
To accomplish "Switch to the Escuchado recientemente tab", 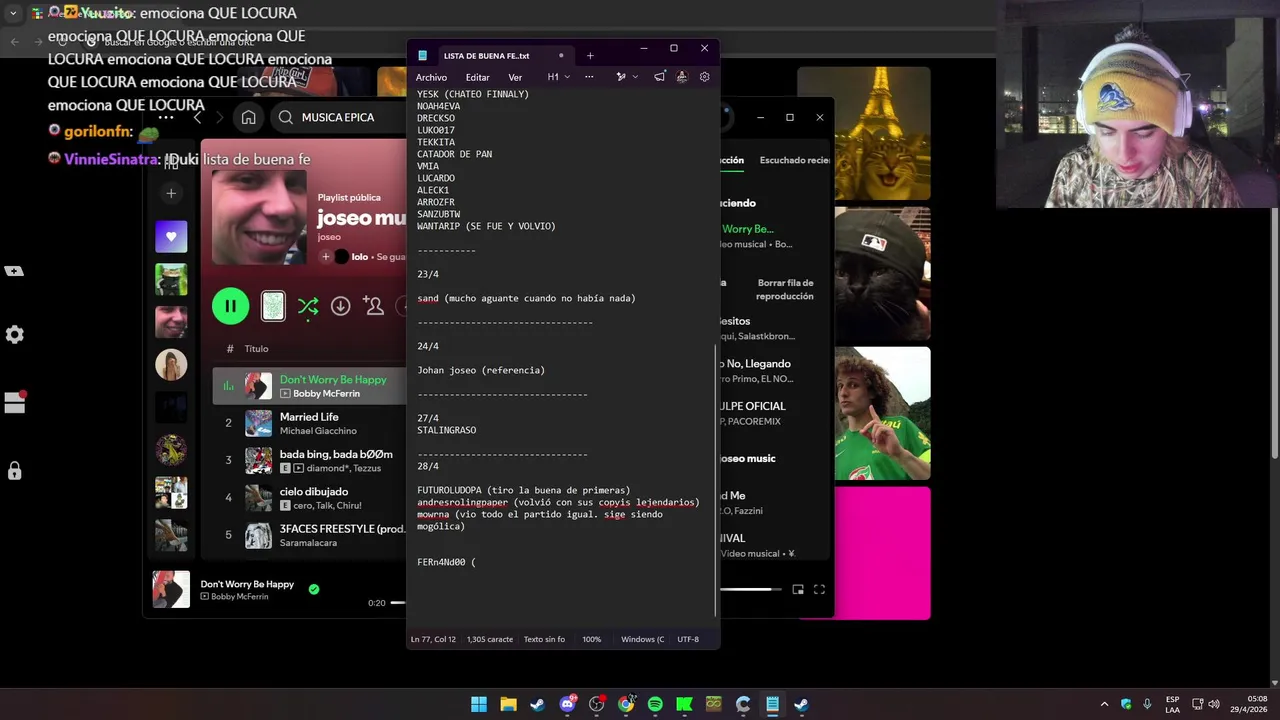I will pyautogui.click(x=795, y=160).
